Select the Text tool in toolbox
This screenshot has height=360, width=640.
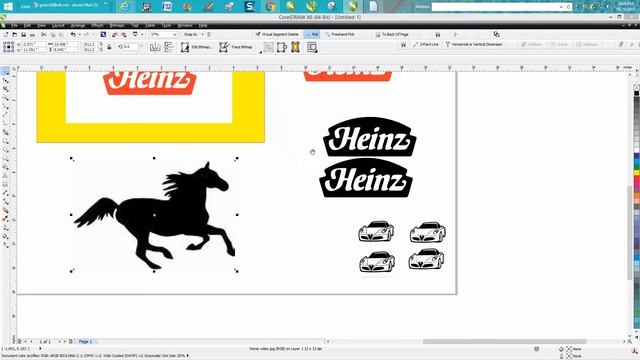coord(5,176)
